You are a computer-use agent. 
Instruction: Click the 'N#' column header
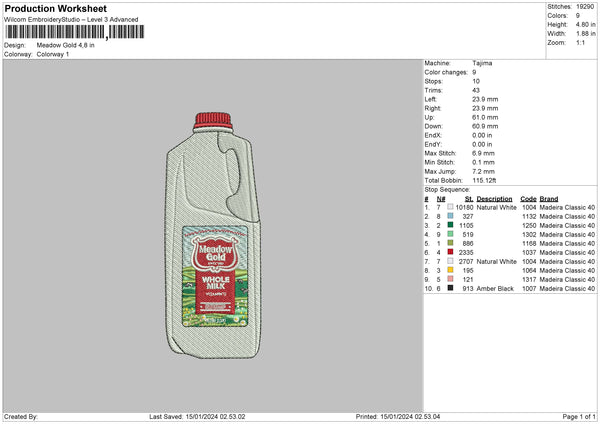[441, 199]
